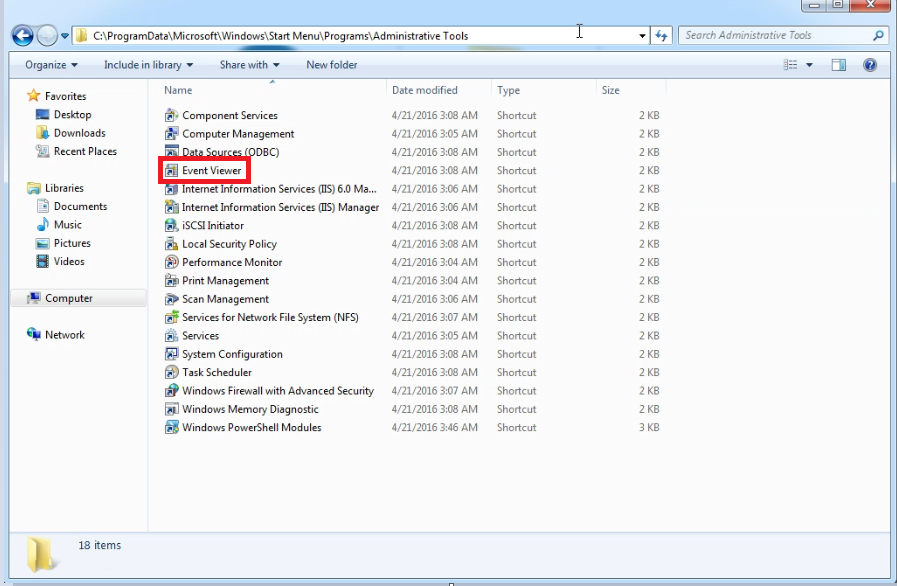
Task: Select Windows Firewall with Advanced Security icon
Action: pyautogui.click(x=171, y=390)
